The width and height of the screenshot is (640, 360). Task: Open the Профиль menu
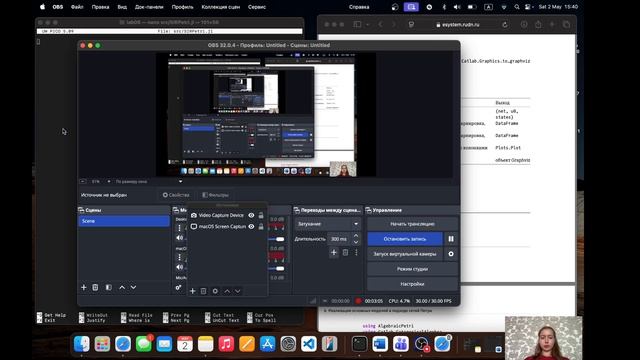pos(182,7)
